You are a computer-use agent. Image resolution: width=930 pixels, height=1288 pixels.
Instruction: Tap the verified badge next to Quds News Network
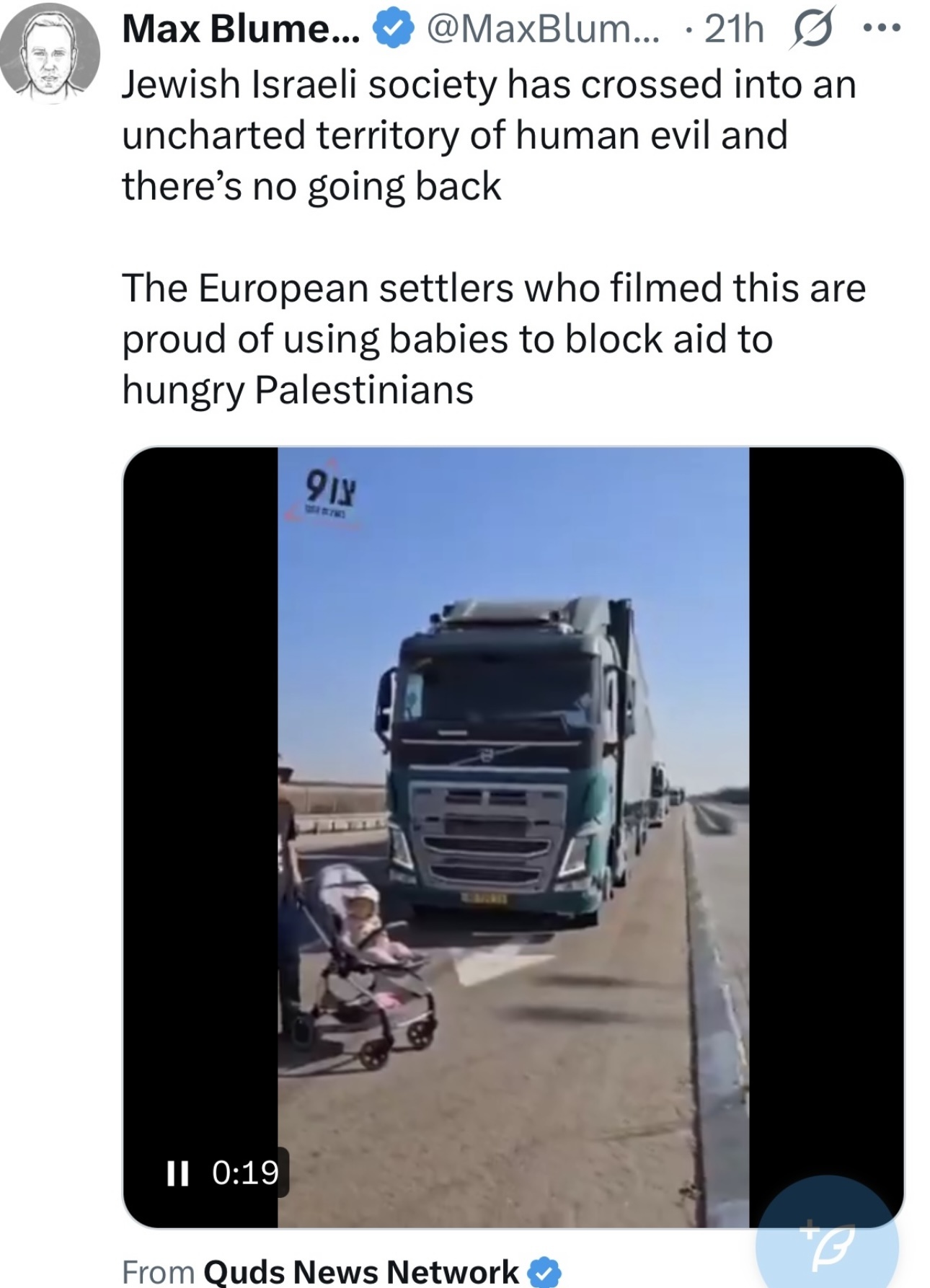[x=546, y=1272]
